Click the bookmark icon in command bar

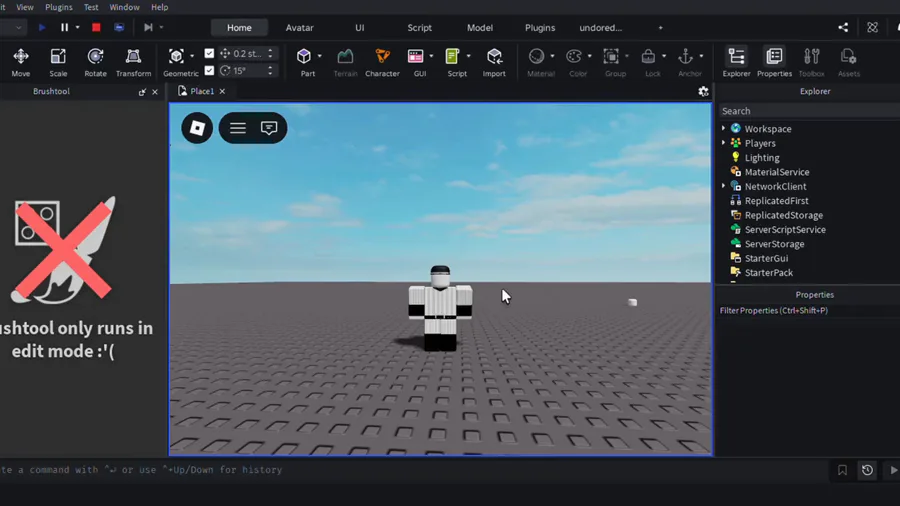click(x=842, y=470)
